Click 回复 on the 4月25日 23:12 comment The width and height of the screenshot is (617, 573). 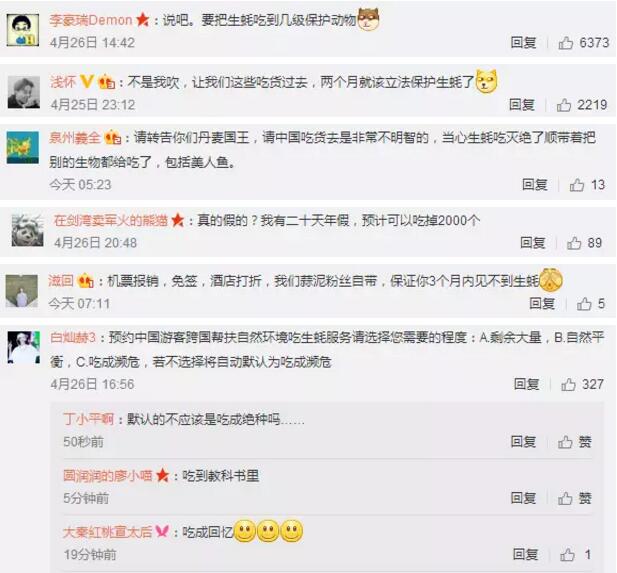coord(522,105)
